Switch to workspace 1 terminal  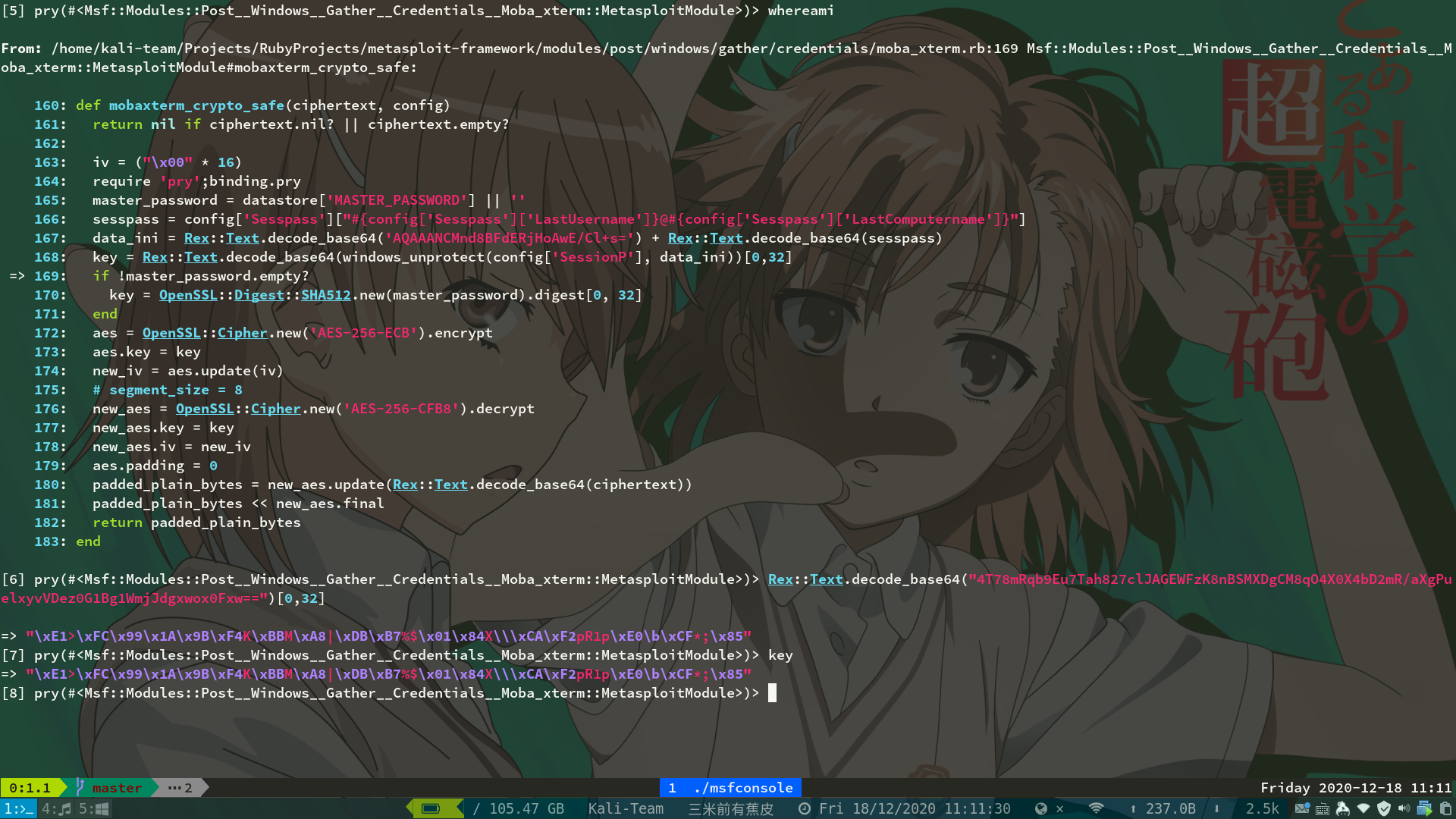(x=18, y=809)
